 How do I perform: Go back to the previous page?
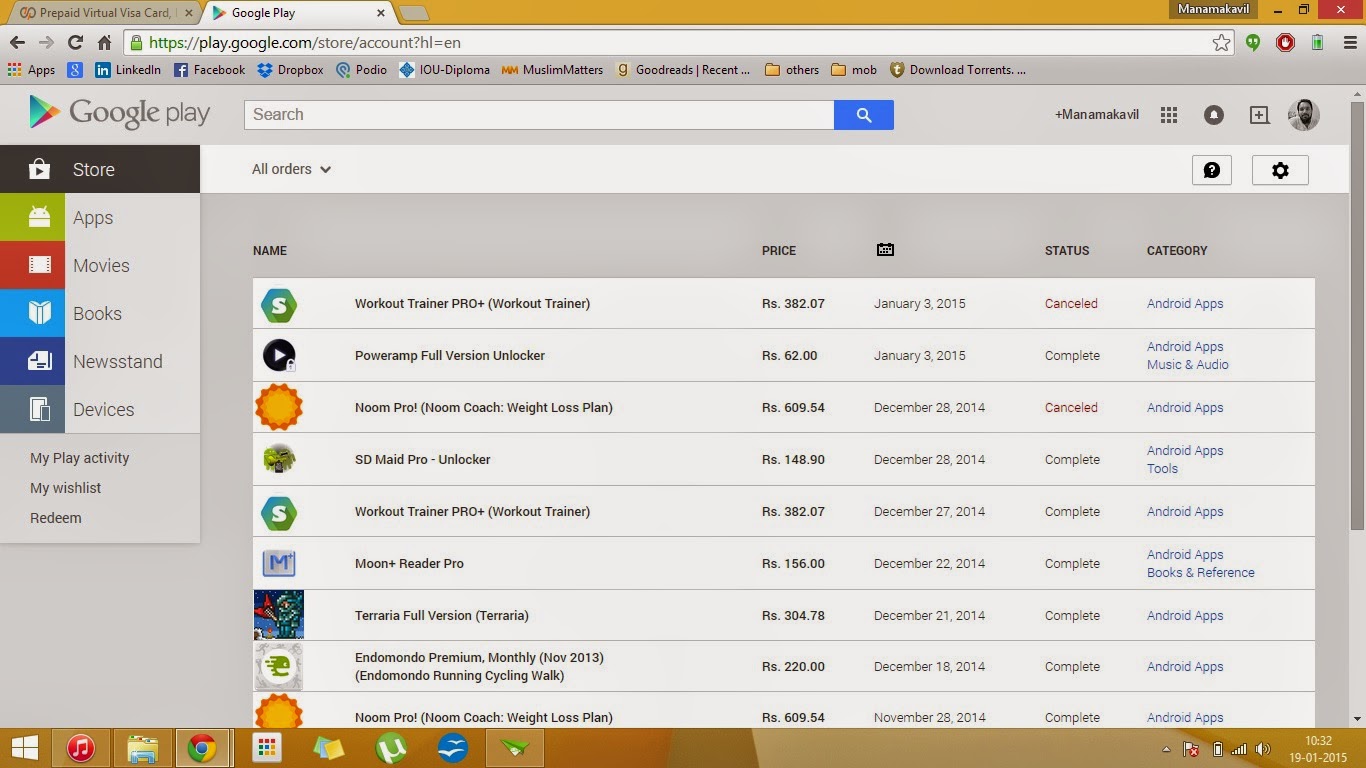[17, 43]
